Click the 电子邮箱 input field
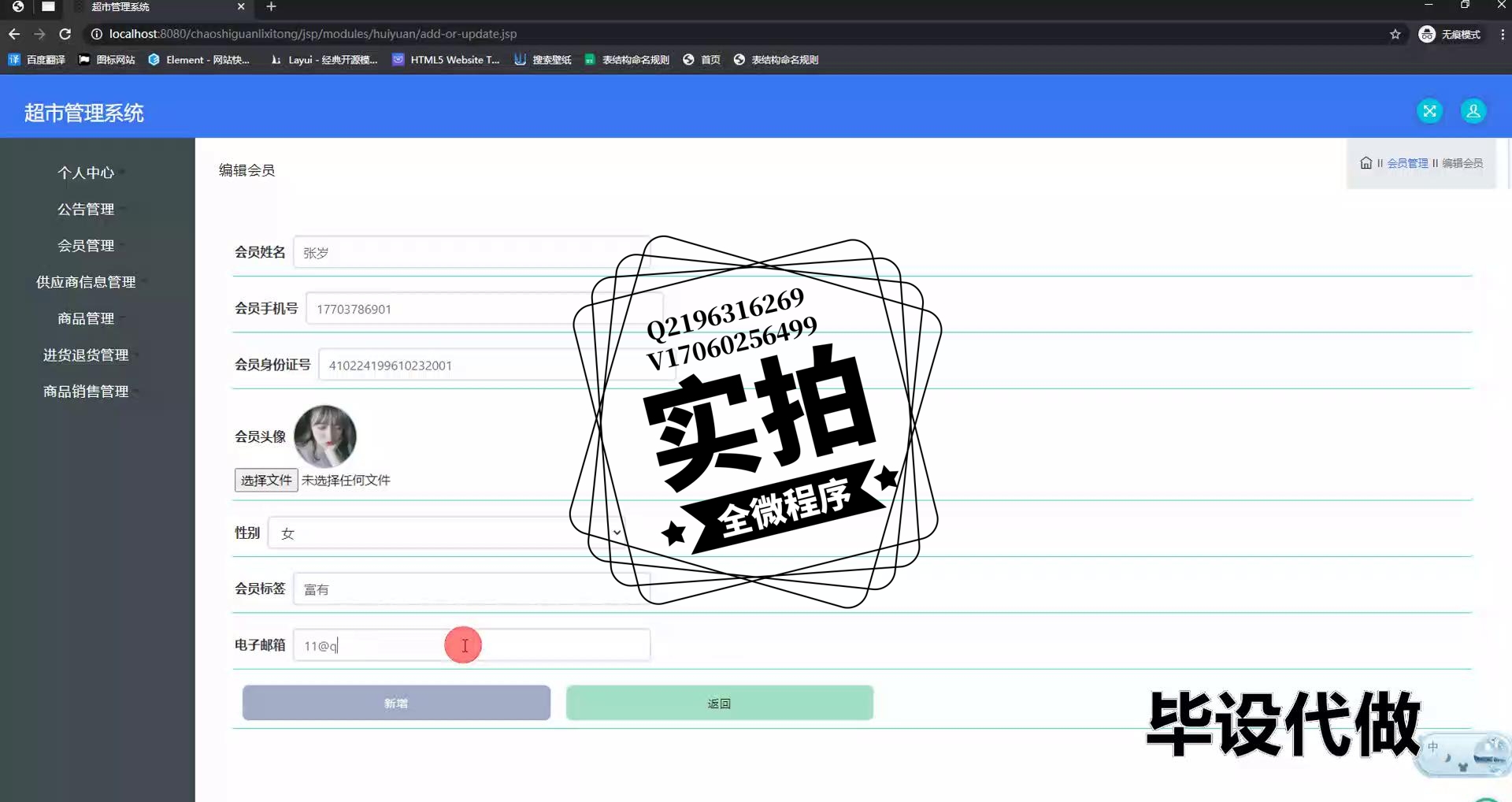This screenshot has width=1512, height=802. point(472,645)
